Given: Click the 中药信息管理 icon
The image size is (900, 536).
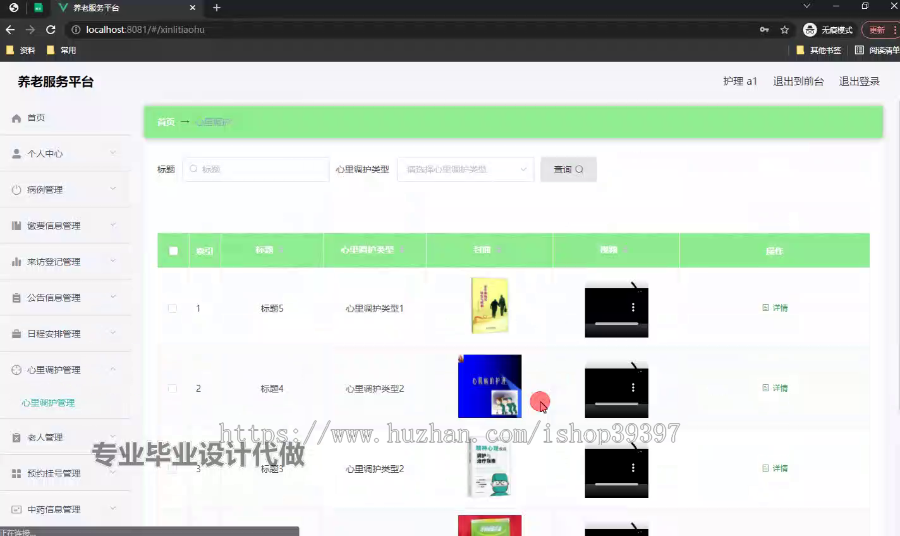Looking at the screenshot, I should 16,510.
